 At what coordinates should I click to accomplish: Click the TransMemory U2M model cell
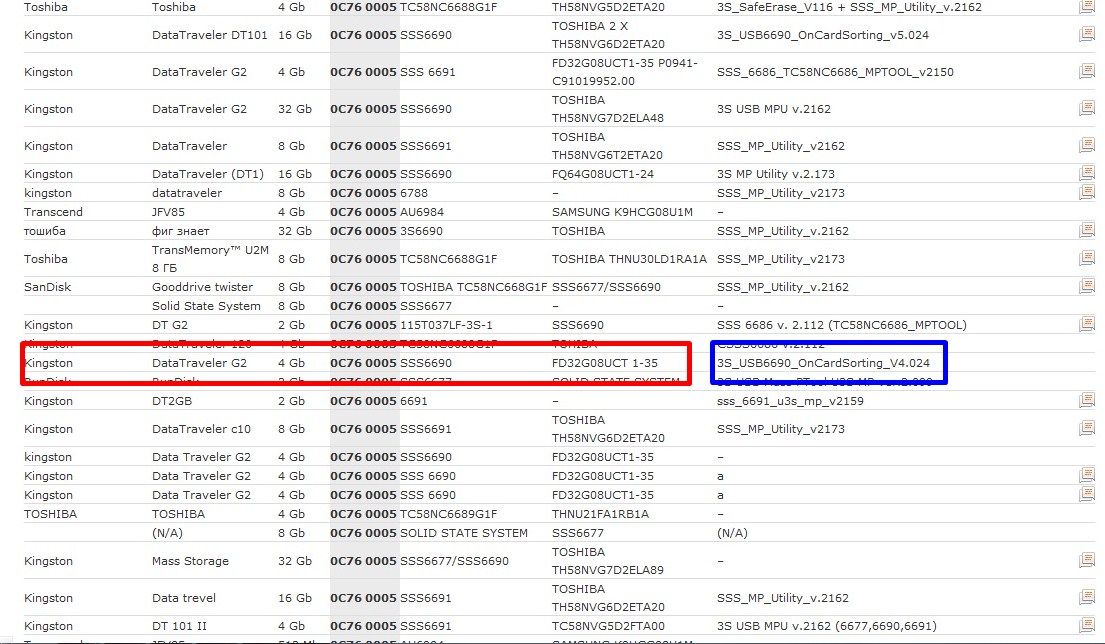coord(210,259)
